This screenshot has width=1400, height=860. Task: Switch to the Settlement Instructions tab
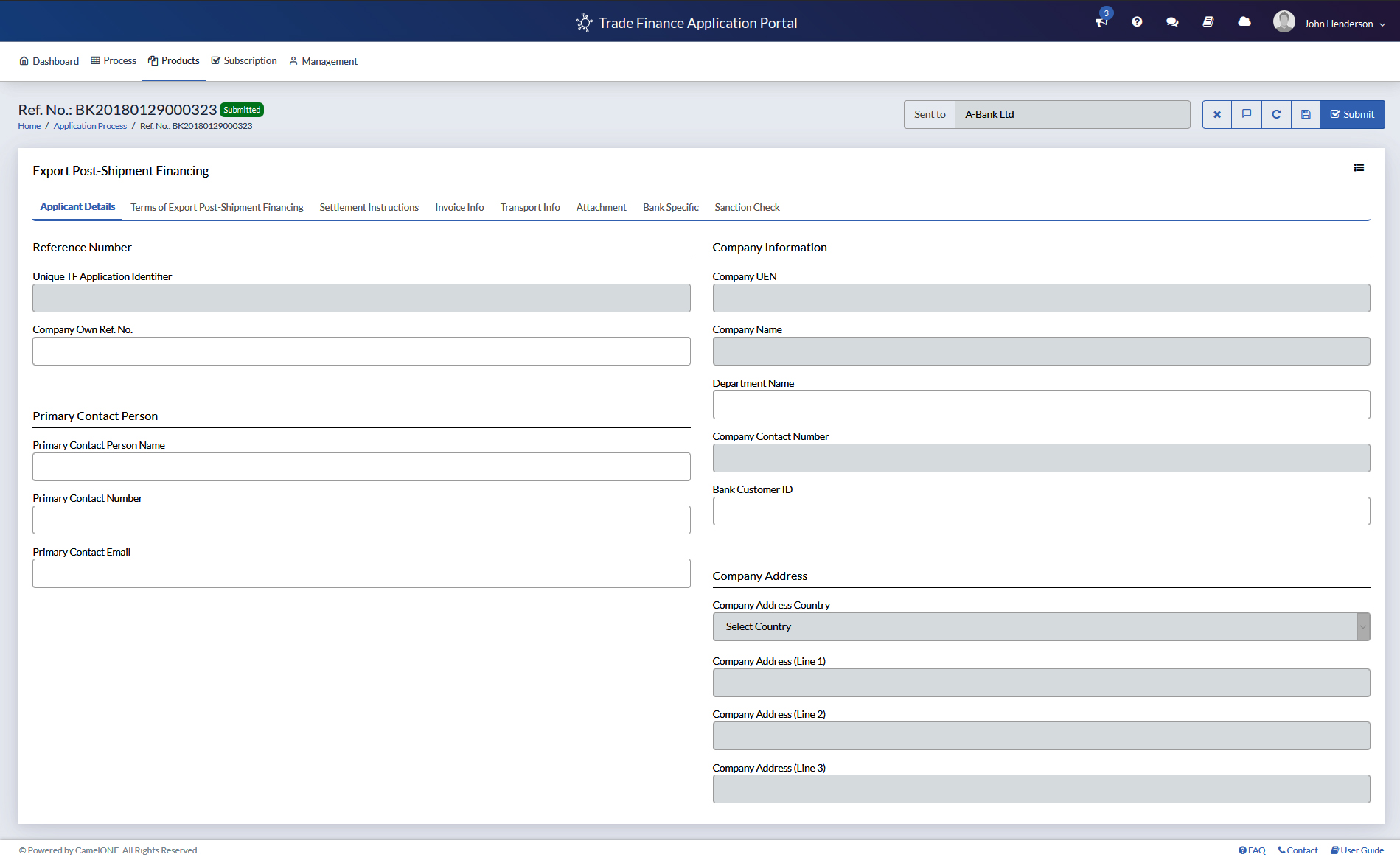coord(369,207)
